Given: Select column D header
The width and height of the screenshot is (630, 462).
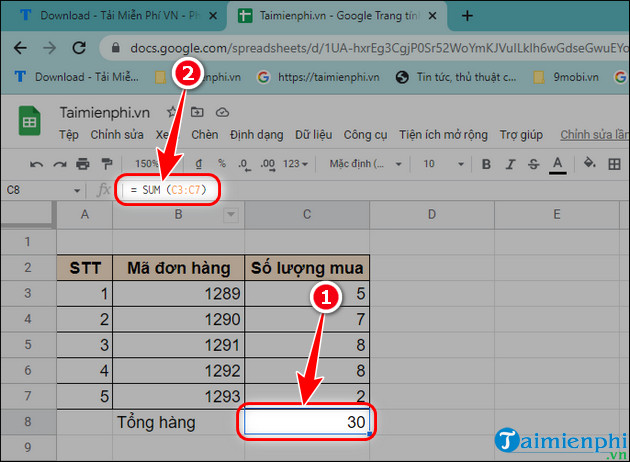Looking at the screenshot, I should click(432, 215).
